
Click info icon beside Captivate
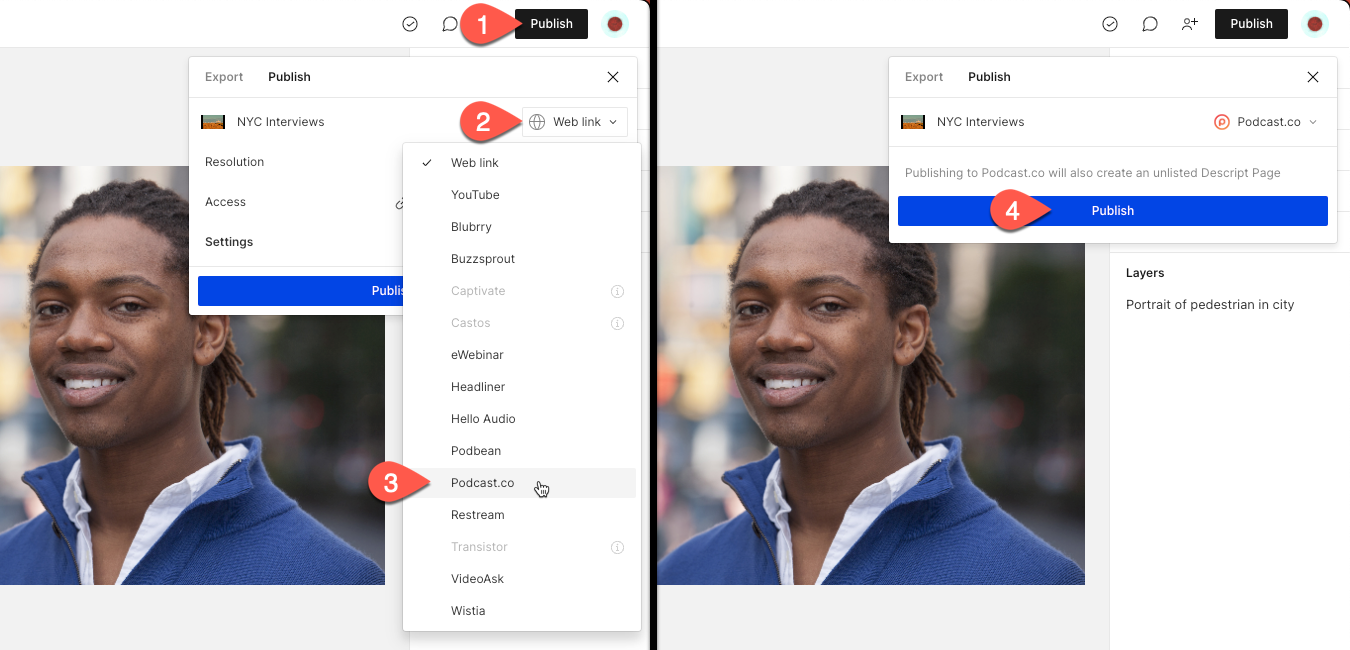(x=617, y=292)
